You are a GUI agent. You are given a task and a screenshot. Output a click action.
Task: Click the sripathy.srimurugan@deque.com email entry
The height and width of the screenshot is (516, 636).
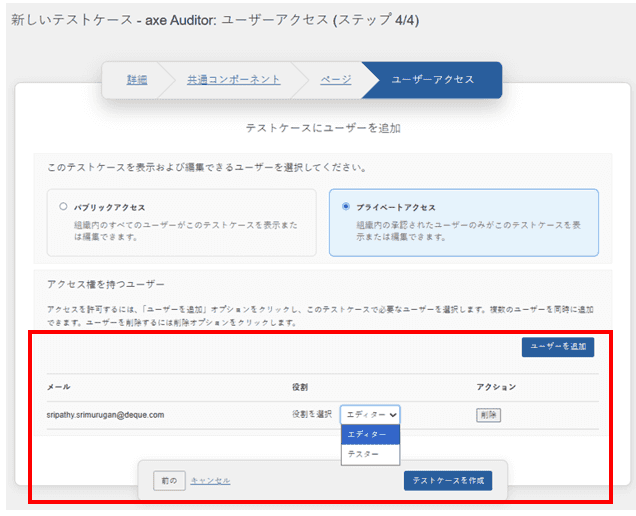click(105, 414)
